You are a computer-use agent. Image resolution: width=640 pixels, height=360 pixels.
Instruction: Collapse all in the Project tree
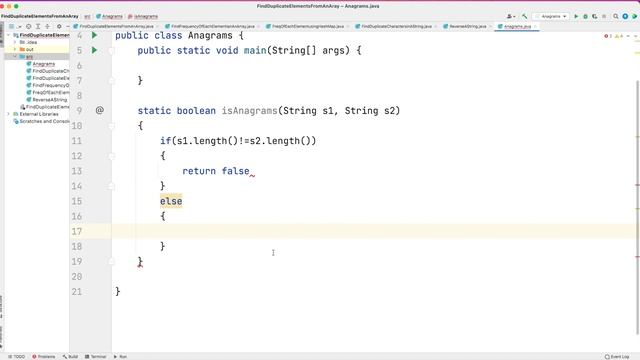point(47,27)
